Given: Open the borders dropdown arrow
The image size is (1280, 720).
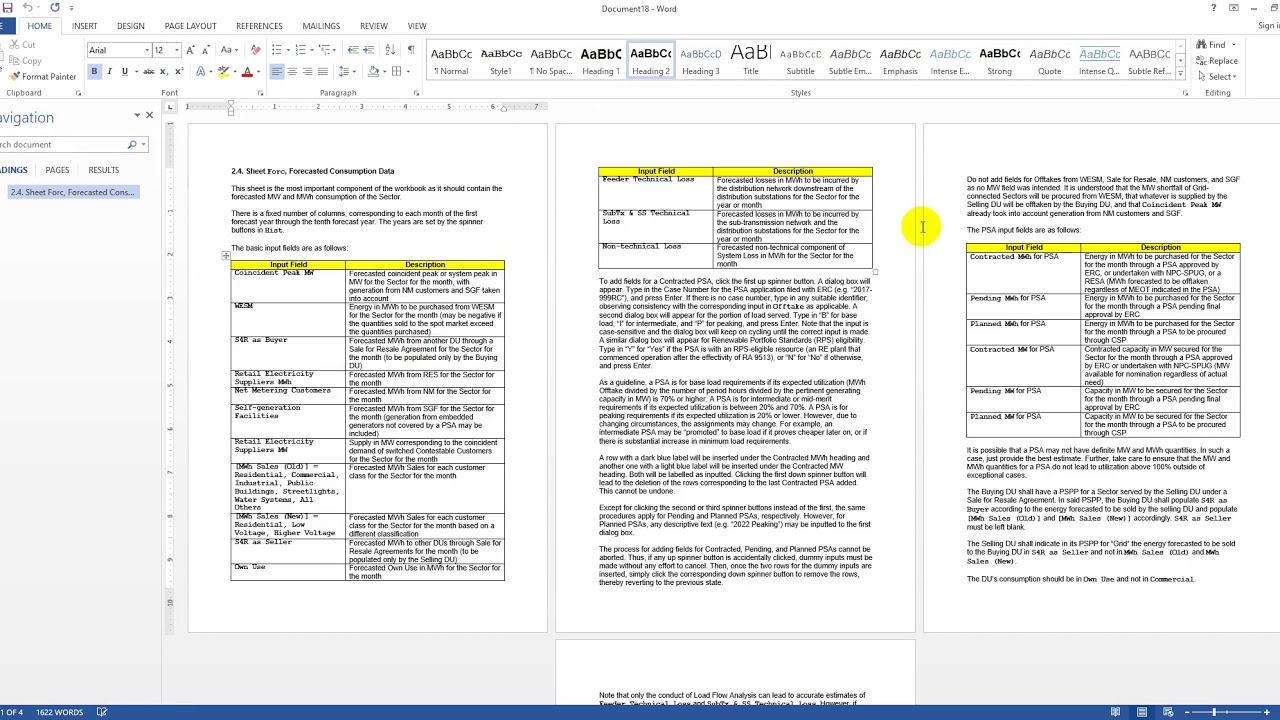Looking at the screenshot, I should coord(408,71).
